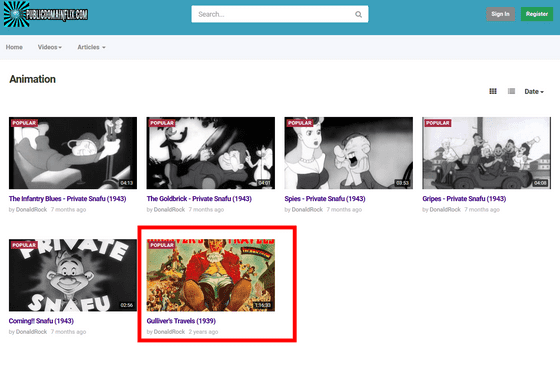Open the Date sort dropdown
560x374 pixels.
coord(534,91)
